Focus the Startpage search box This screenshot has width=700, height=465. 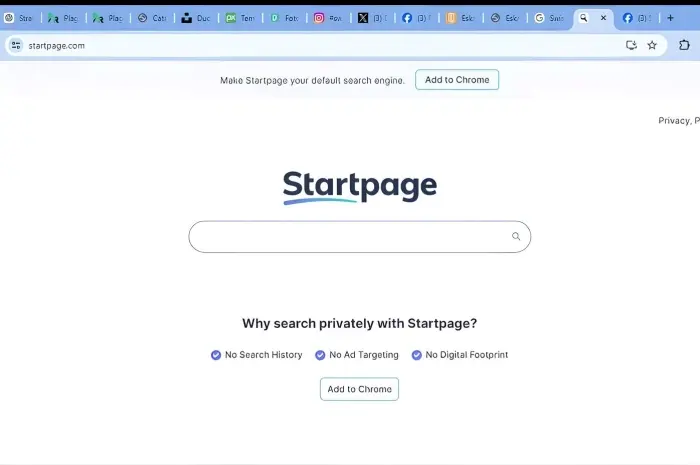point(359,237)
